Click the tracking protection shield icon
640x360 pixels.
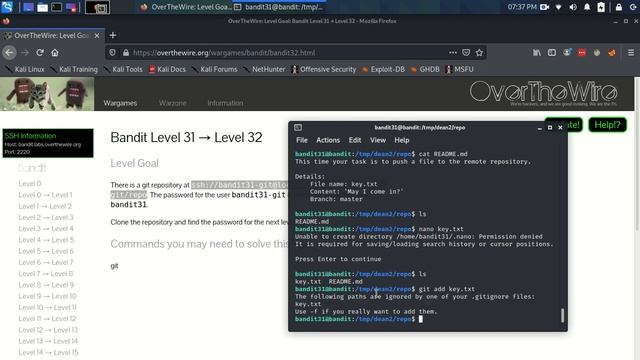pyautogui.click(x=112, y=53)
